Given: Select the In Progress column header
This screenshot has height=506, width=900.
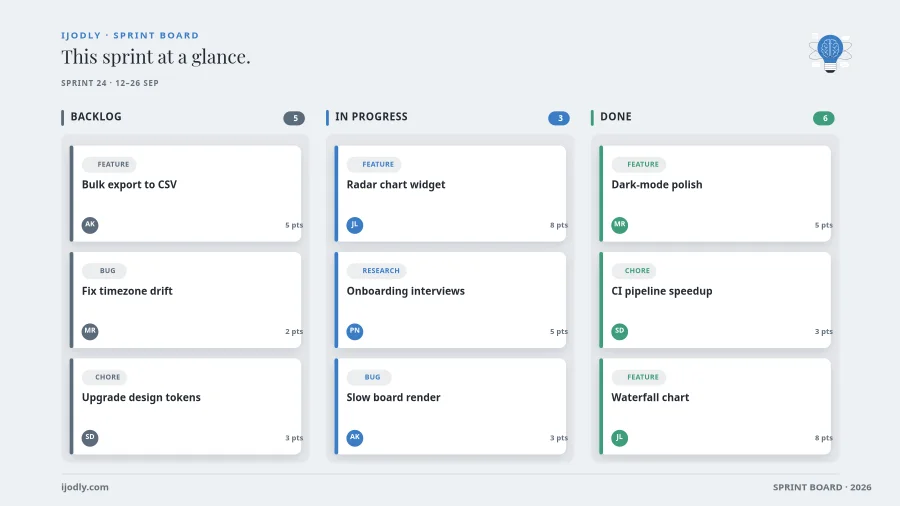Looking at the screenshot, I should (371, 116).
